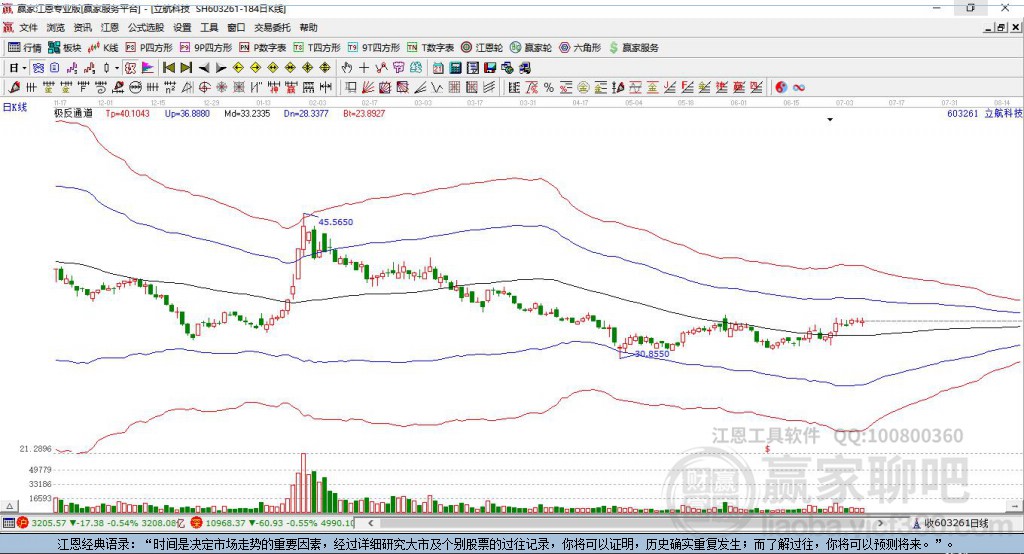Select the pencil drawing tool
The image size is (1024, 554).
(14, 87)
